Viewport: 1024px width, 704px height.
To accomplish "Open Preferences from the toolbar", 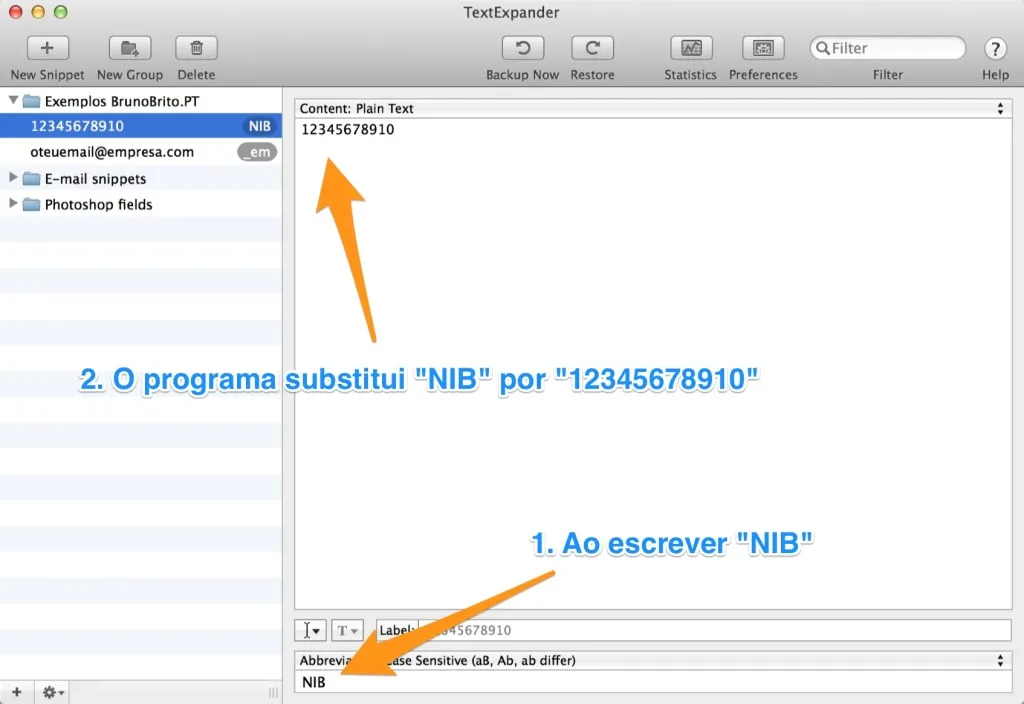I will click(x=763, y=48).
